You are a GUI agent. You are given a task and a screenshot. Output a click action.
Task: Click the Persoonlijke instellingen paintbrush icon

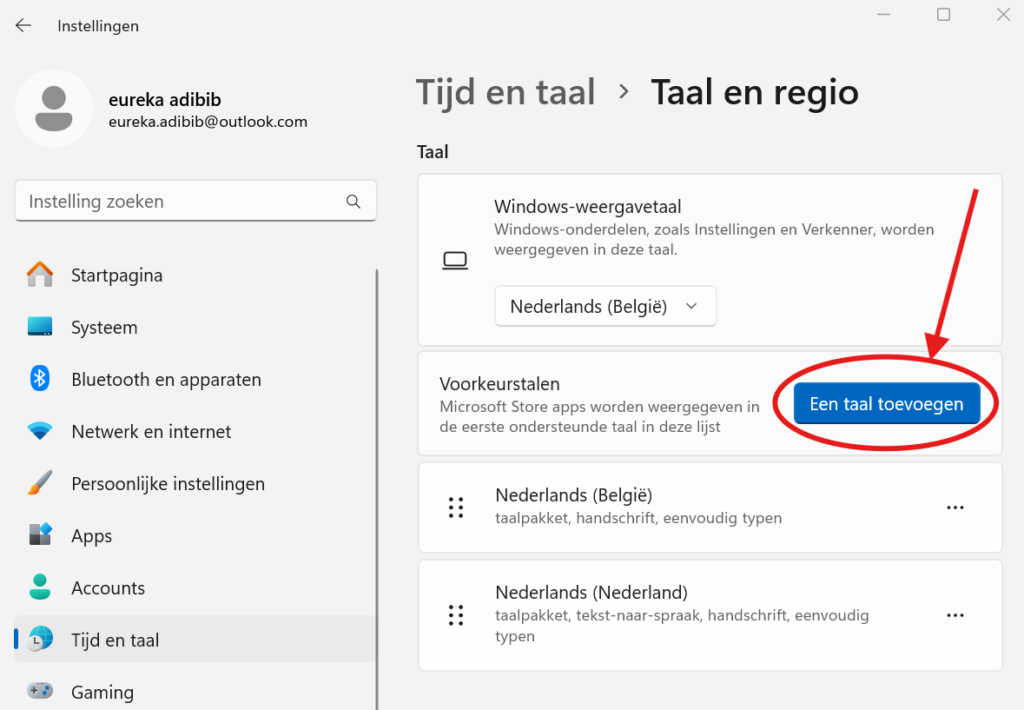pos(40,484)
